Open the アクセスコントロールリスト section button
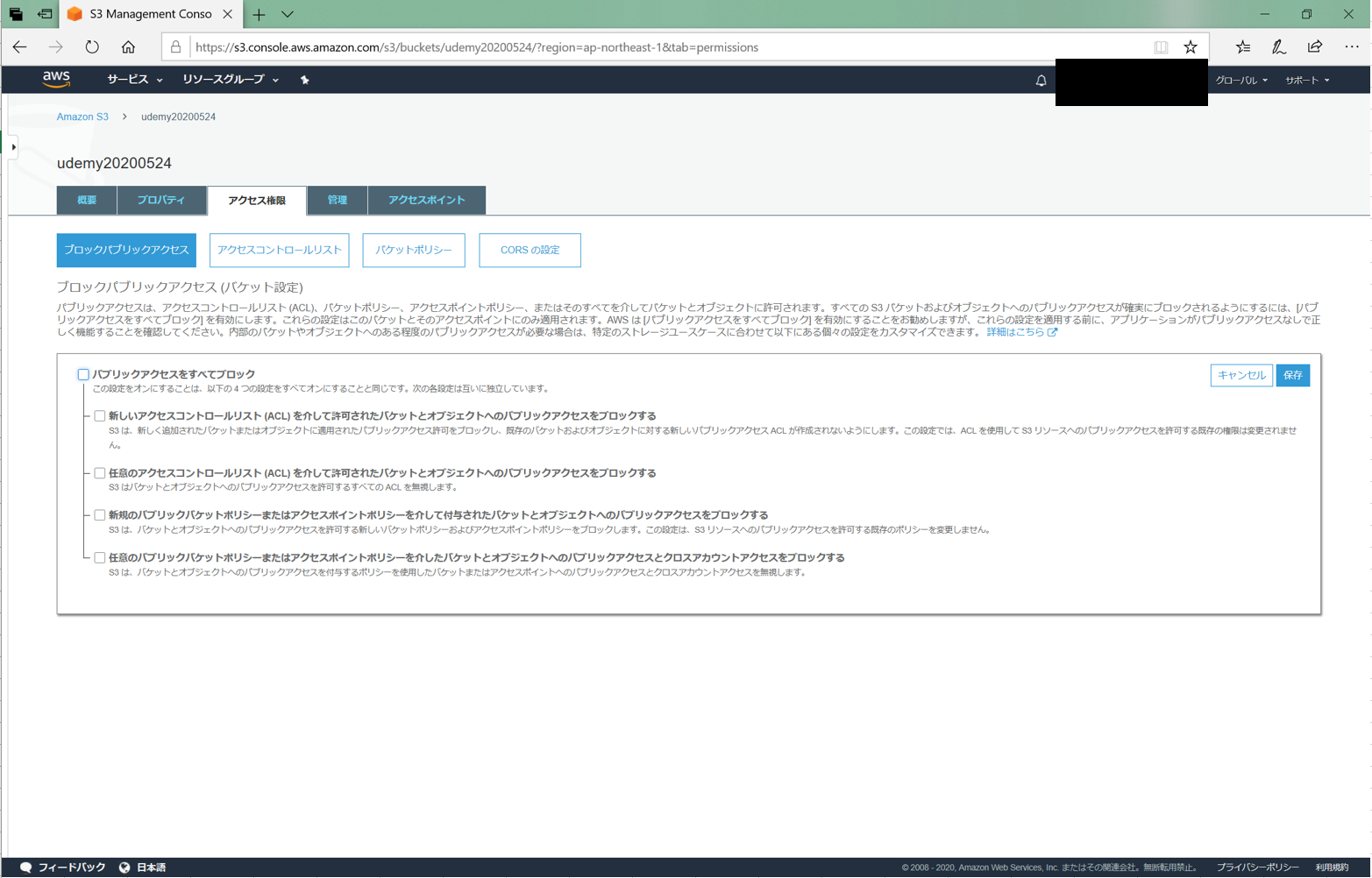This screenshot has width=1372, height=878. click(280, 250)
